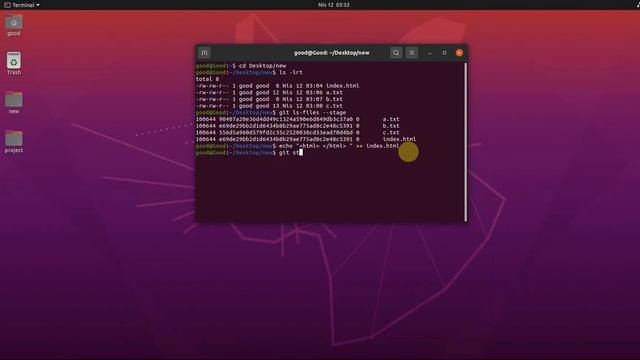The image size is (640, 360).
Task: Click the 'cd Desktop/new' command text
Action: [x=262, y=66]
